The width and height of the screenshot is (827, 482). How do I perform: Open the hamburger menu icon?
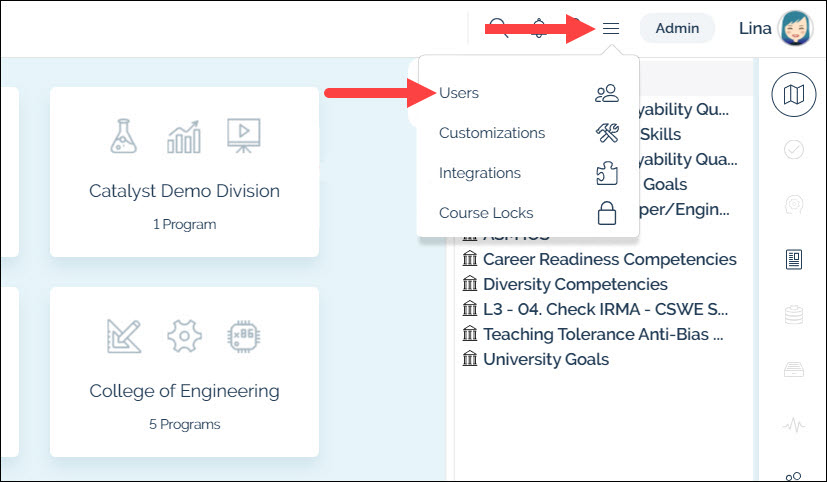click(x=611, y=28)
